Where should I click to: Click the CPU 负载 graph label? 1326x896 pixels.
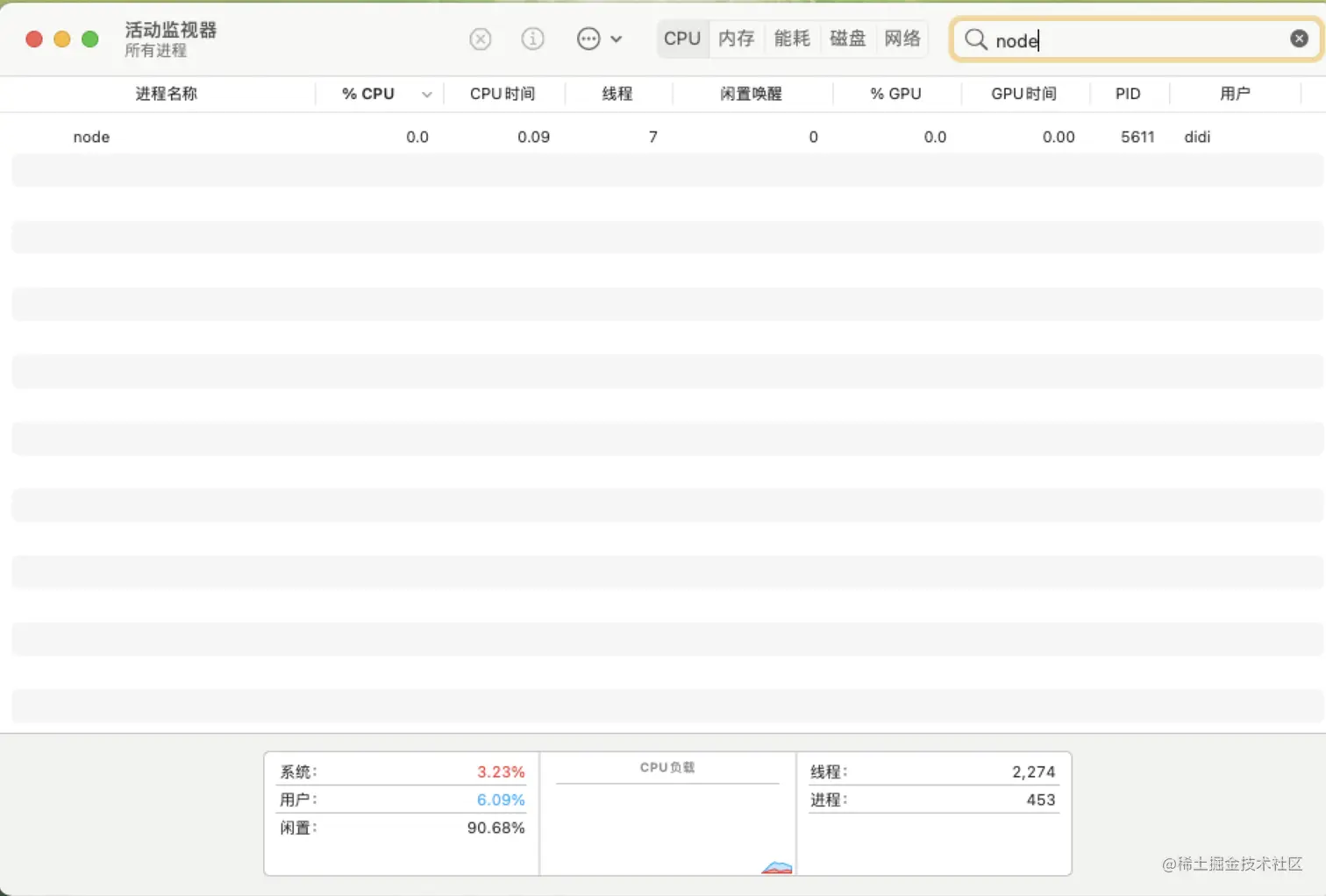pos(667,767)
